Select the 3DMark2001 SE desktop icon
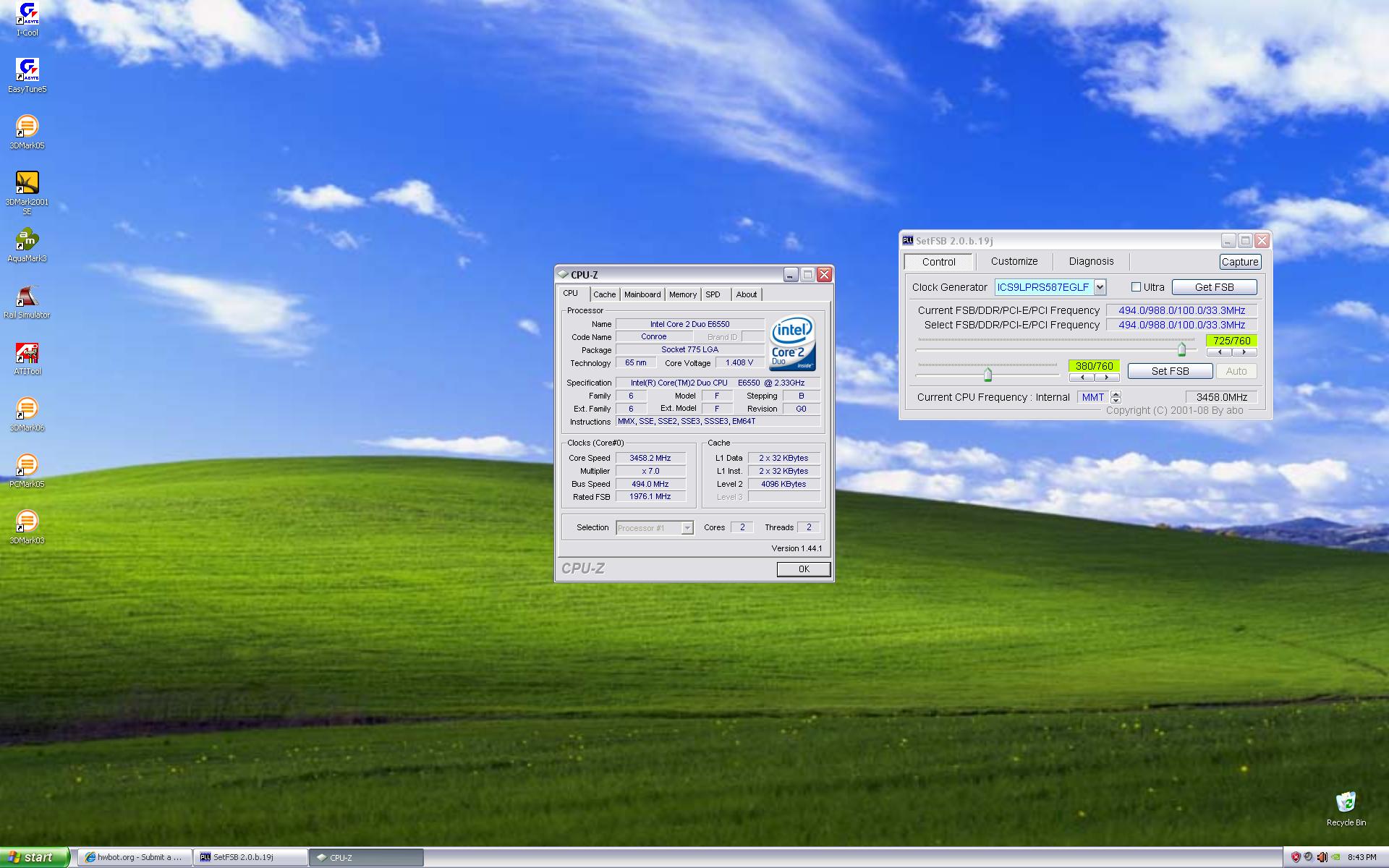 coord(27,193)
